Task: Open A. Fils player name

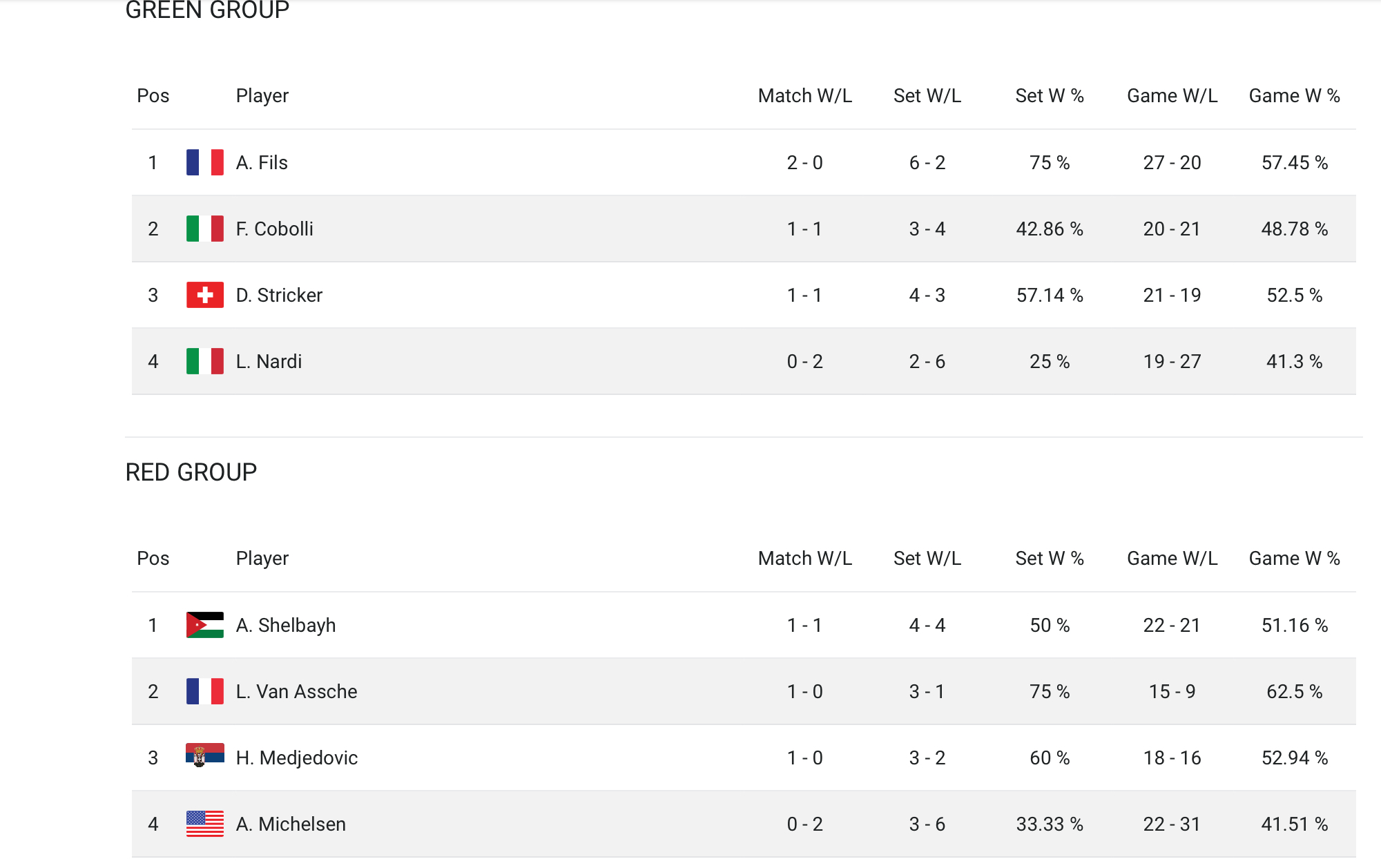Action: click(262, 162)
